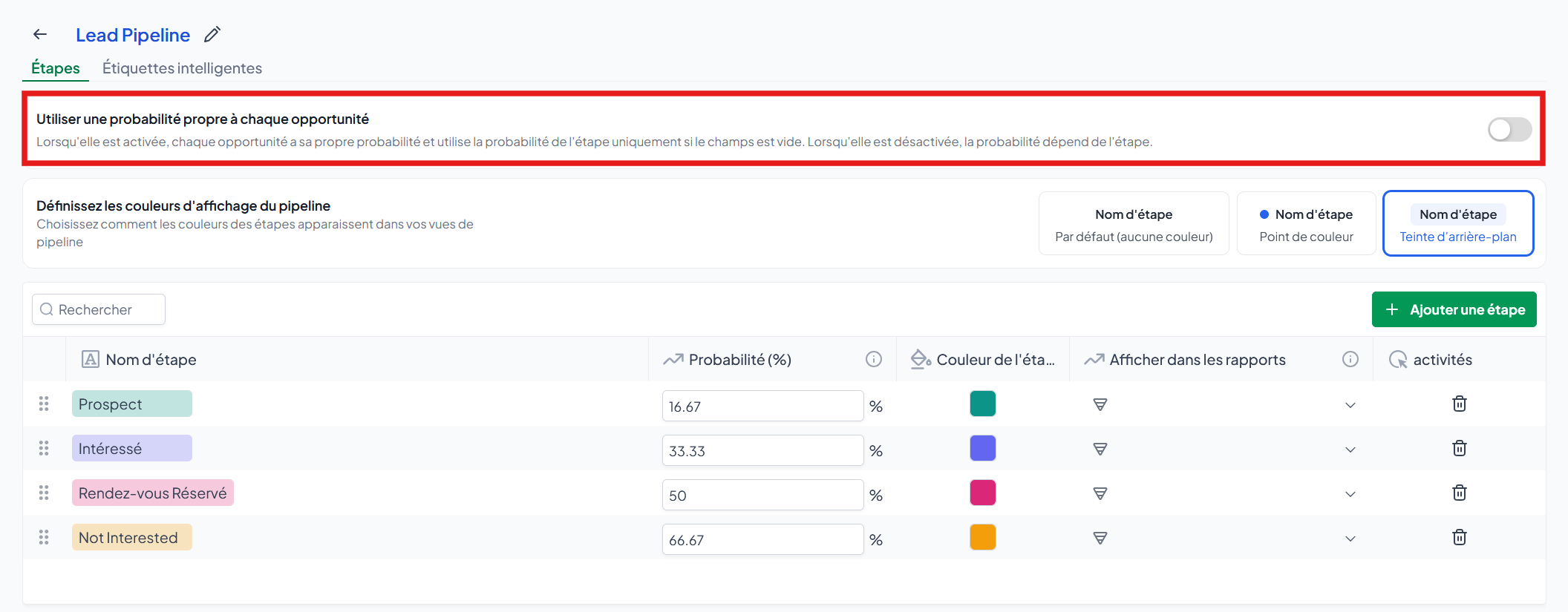Click the Rechercher search field
The image size is (1568, 612).
pyautogui.click(x=99, y=309)
